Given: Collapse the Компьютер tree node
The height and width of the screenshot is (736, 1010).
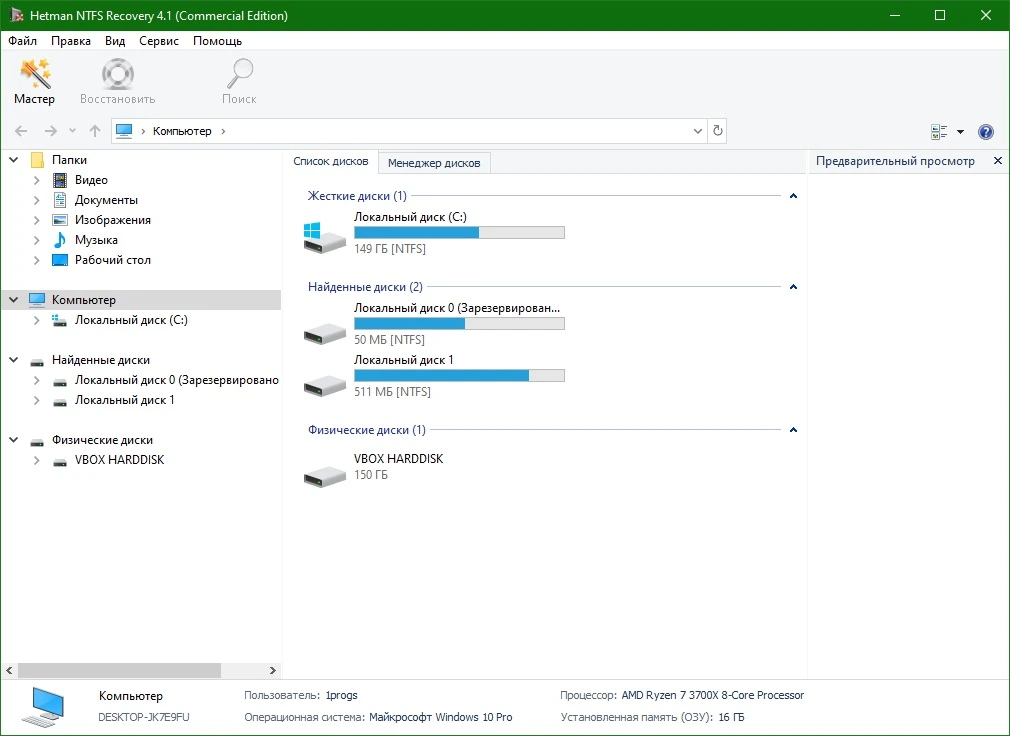Looking at the screenshot, I should tap(14, 299).
